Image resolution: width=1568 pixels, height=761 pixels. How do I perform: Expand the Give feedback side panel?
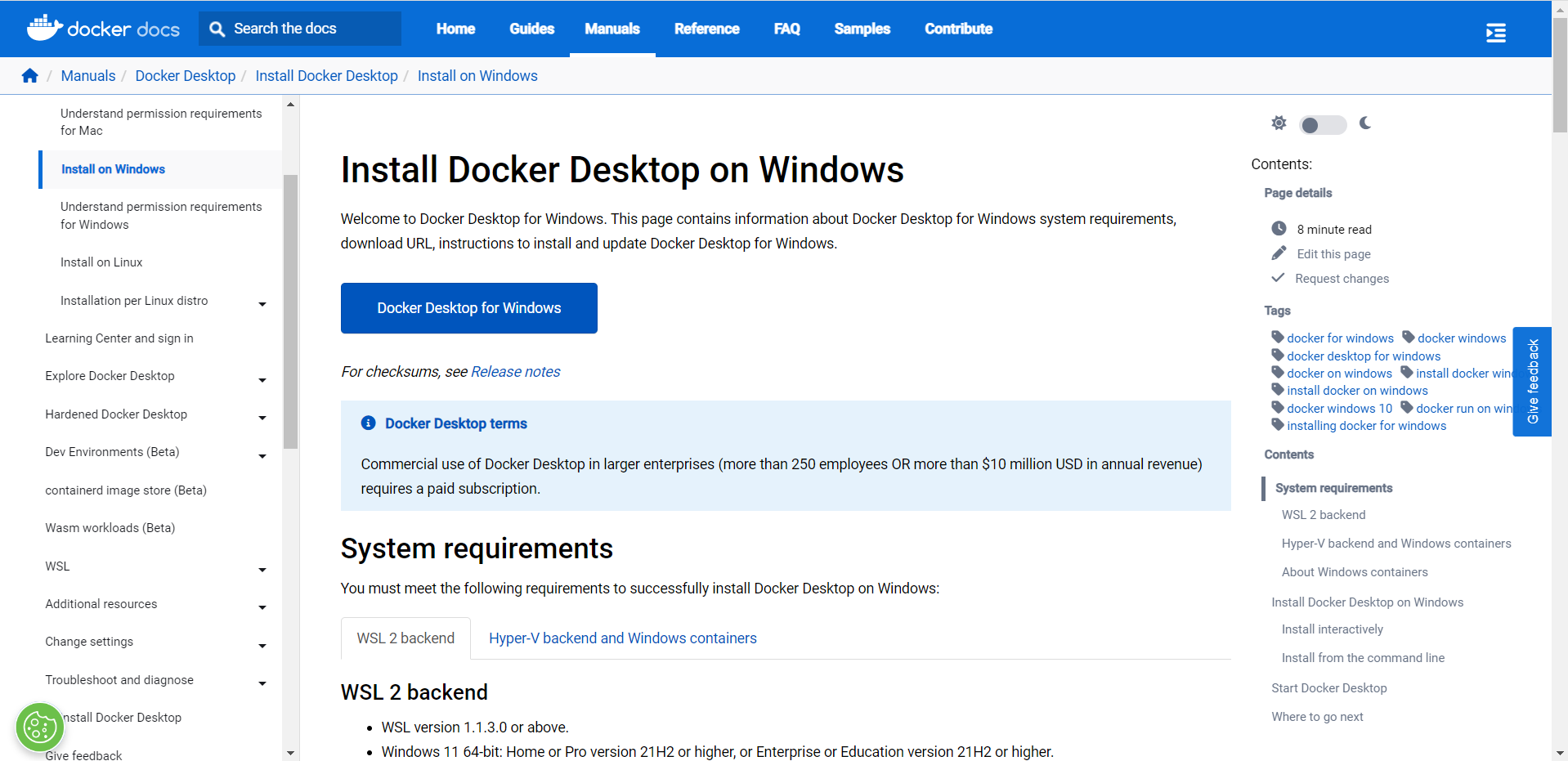click(x=1532, y=381)
